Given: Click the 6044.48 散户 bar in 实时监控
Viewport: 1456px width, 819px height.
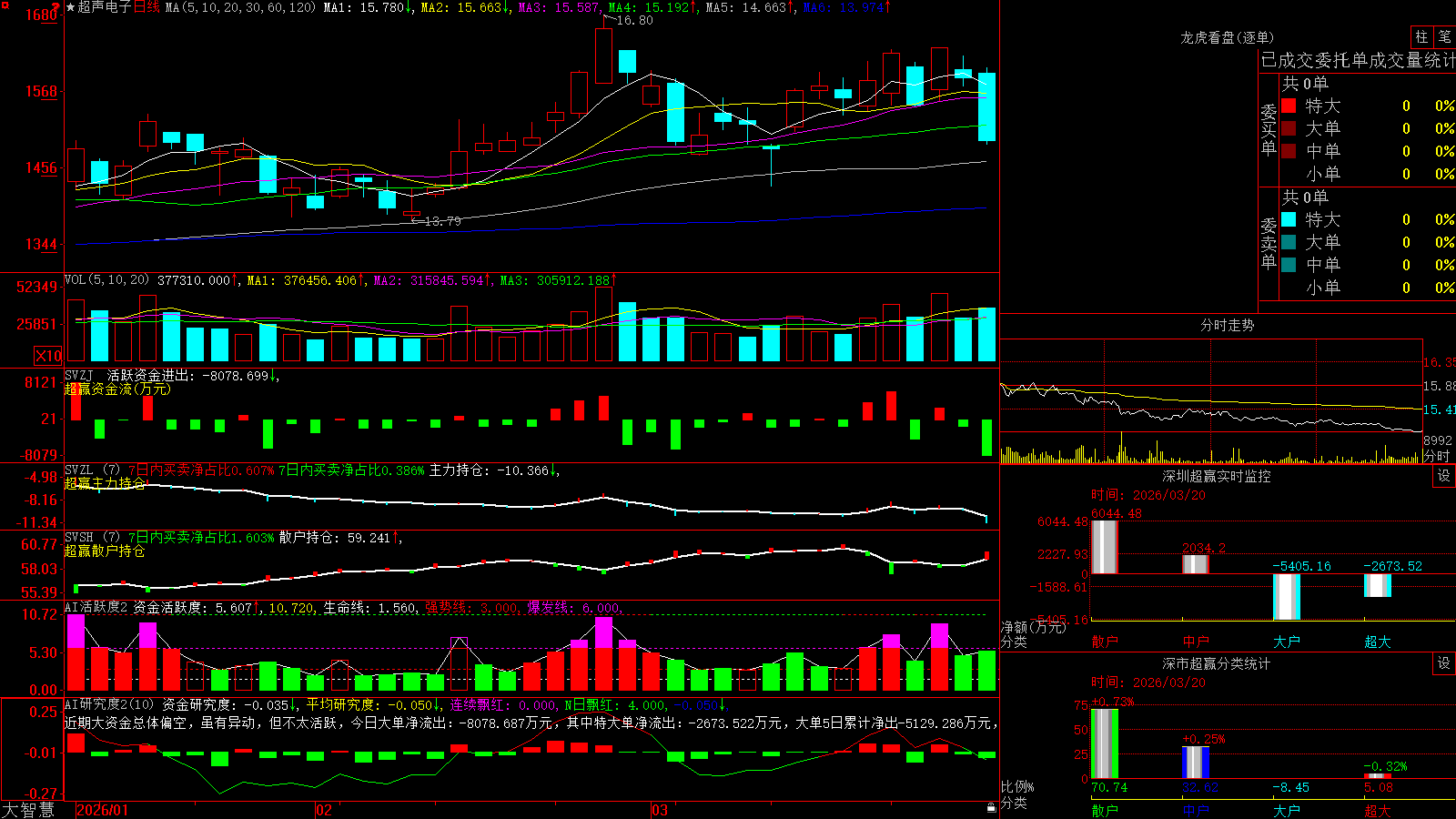Looking at the screenshot, I should [x=1105, y=547].
